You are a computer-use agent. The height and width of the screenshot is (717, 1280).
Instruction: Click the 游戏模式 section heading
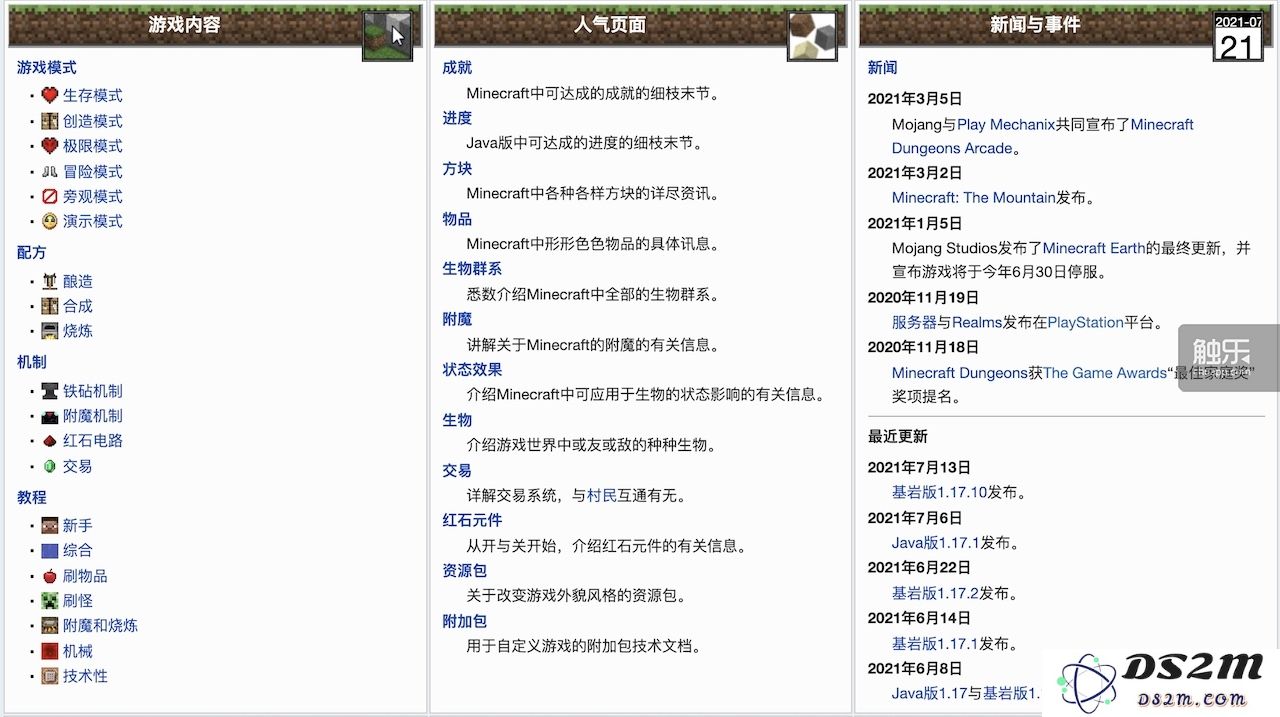(x=47, y=68)
